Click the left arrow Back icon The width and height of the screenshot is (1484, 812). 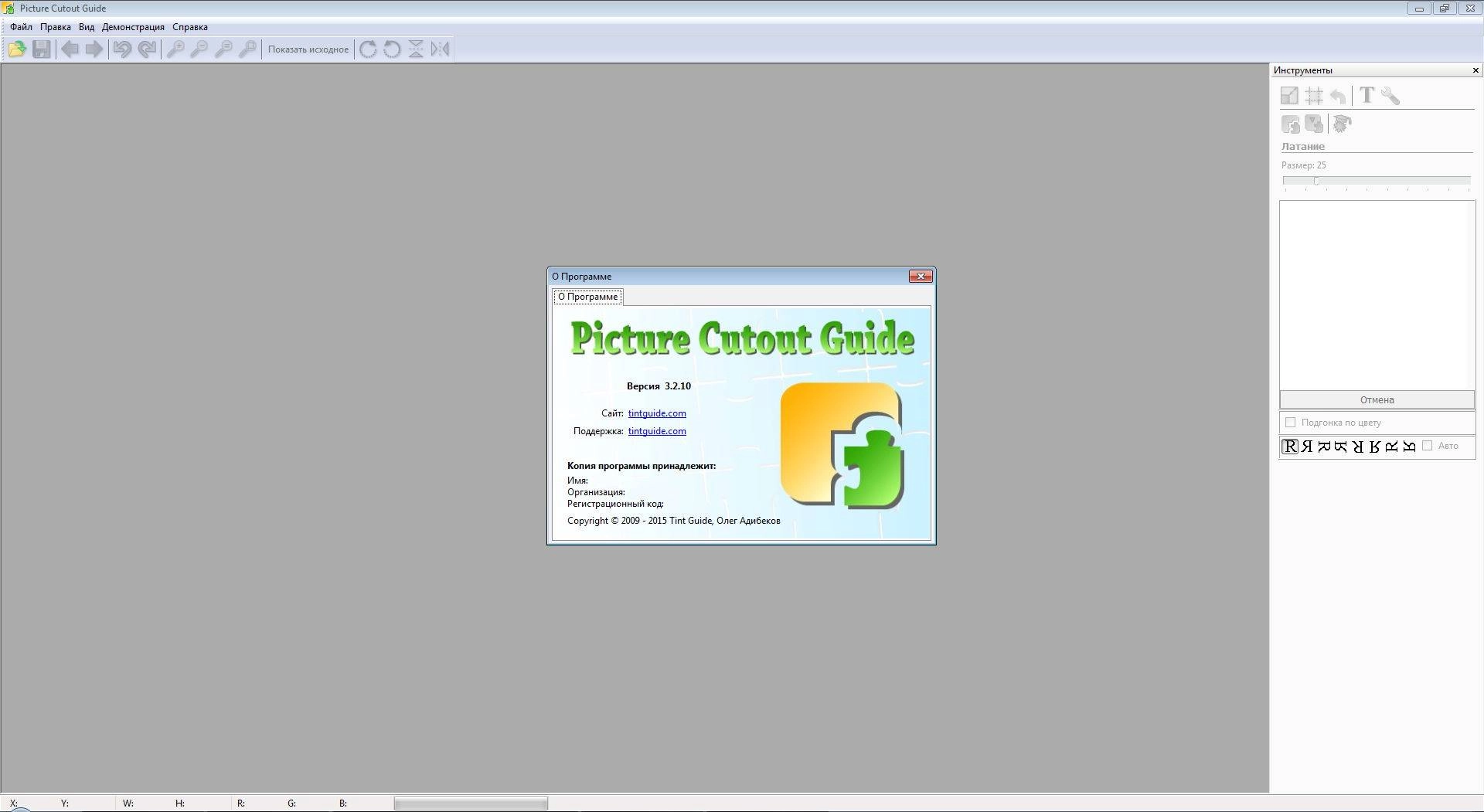click(x=70, y=49)
